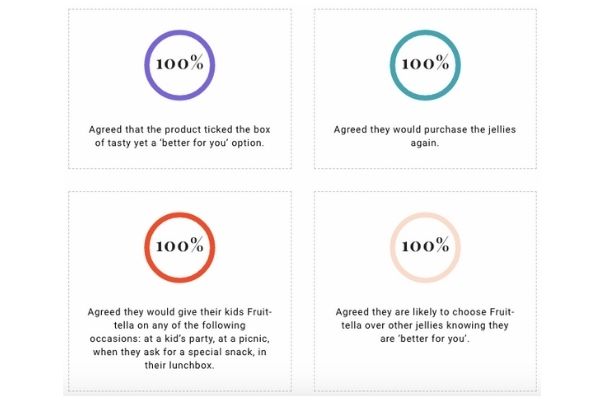
Task: Click the teal 100% circle
Action: tap(425, 65)
